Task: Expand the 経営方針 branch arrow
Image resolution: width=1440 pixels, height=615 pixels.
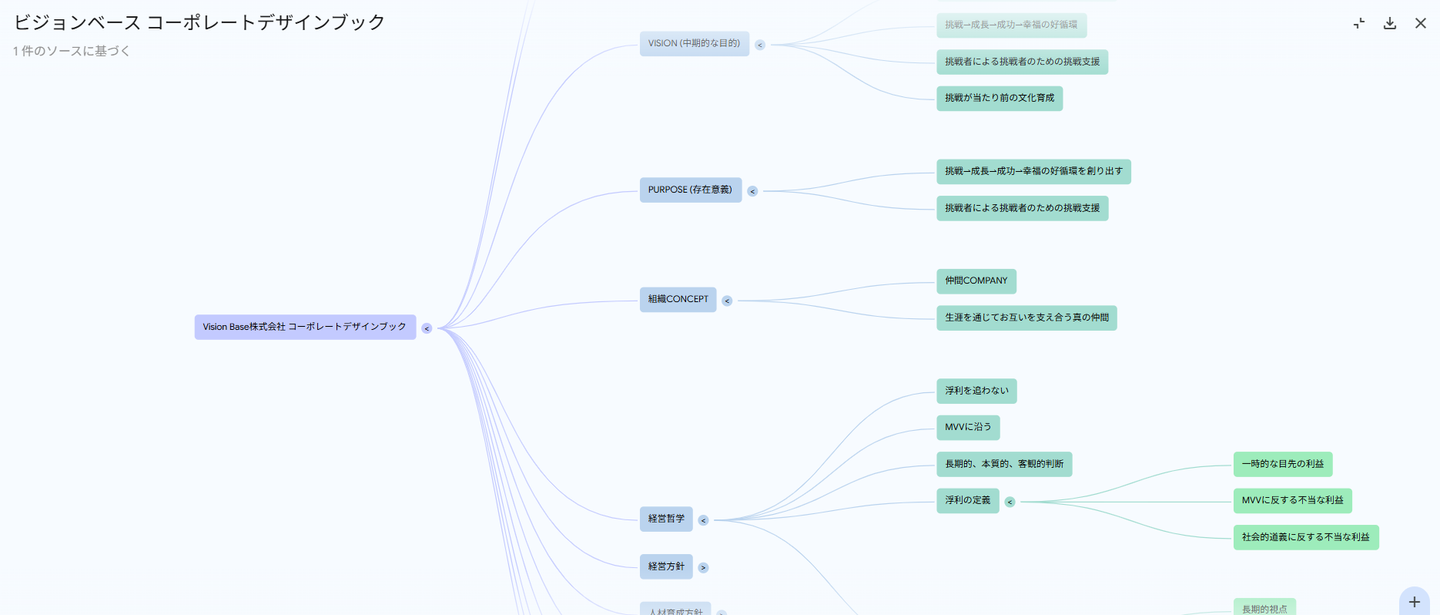Action: click(x=703, y=567)
